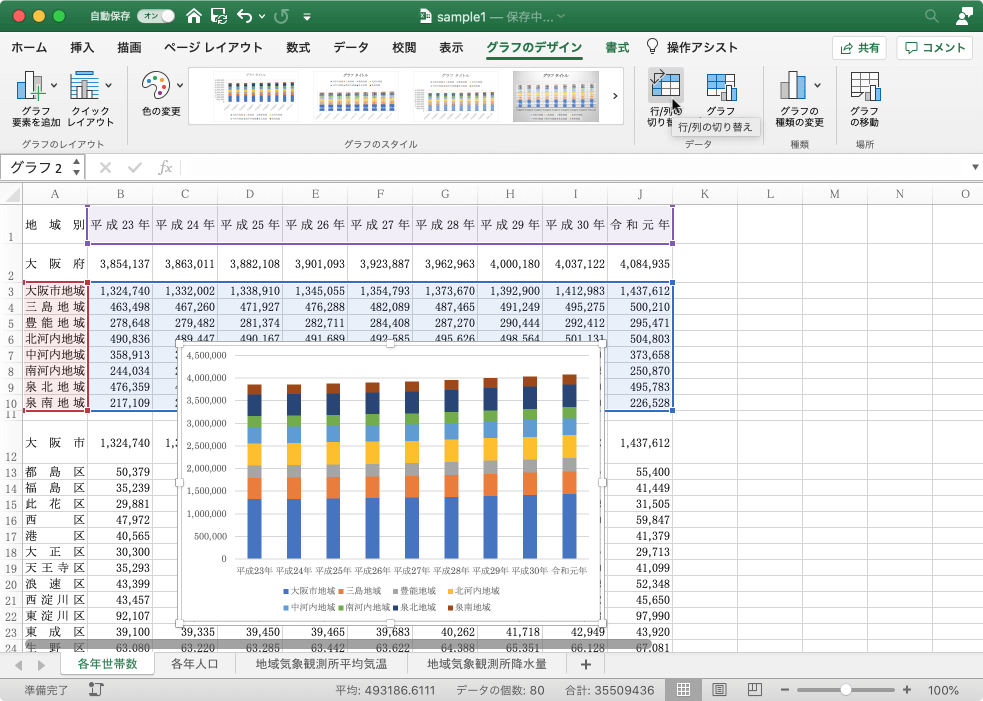Viewport: 983px width, 701px height.
Task: Switch to the 各年人口 sheet tab
Action: coord(195,664)
